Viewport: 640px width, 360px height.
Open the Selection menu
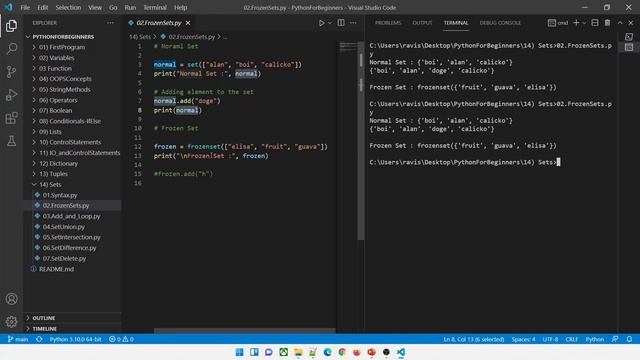pos(68,7)
